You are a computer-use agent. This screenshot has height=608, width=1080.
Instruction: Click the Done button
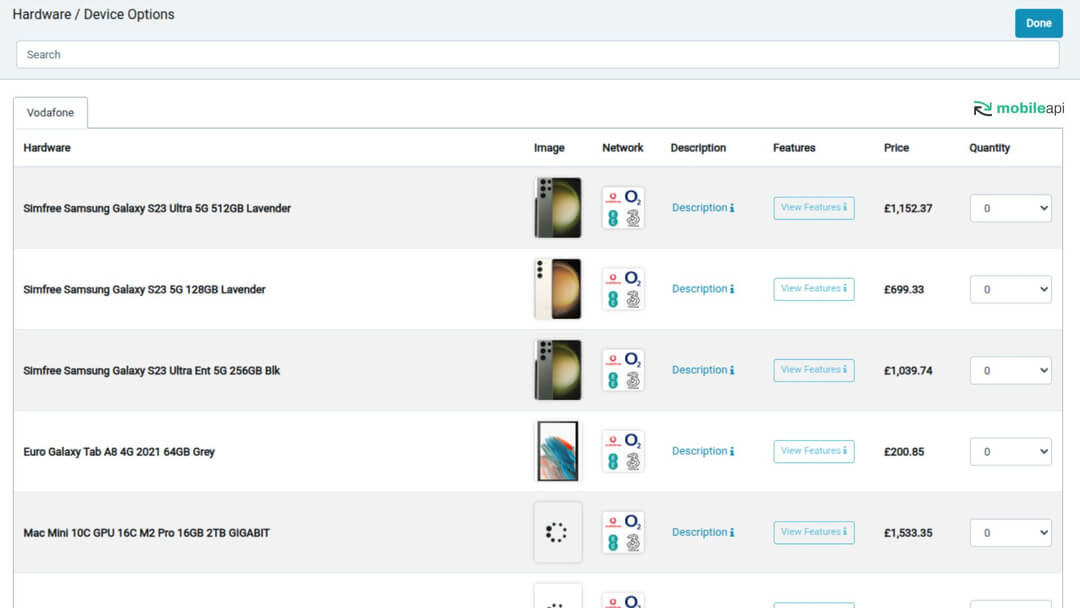[1038, 23]
